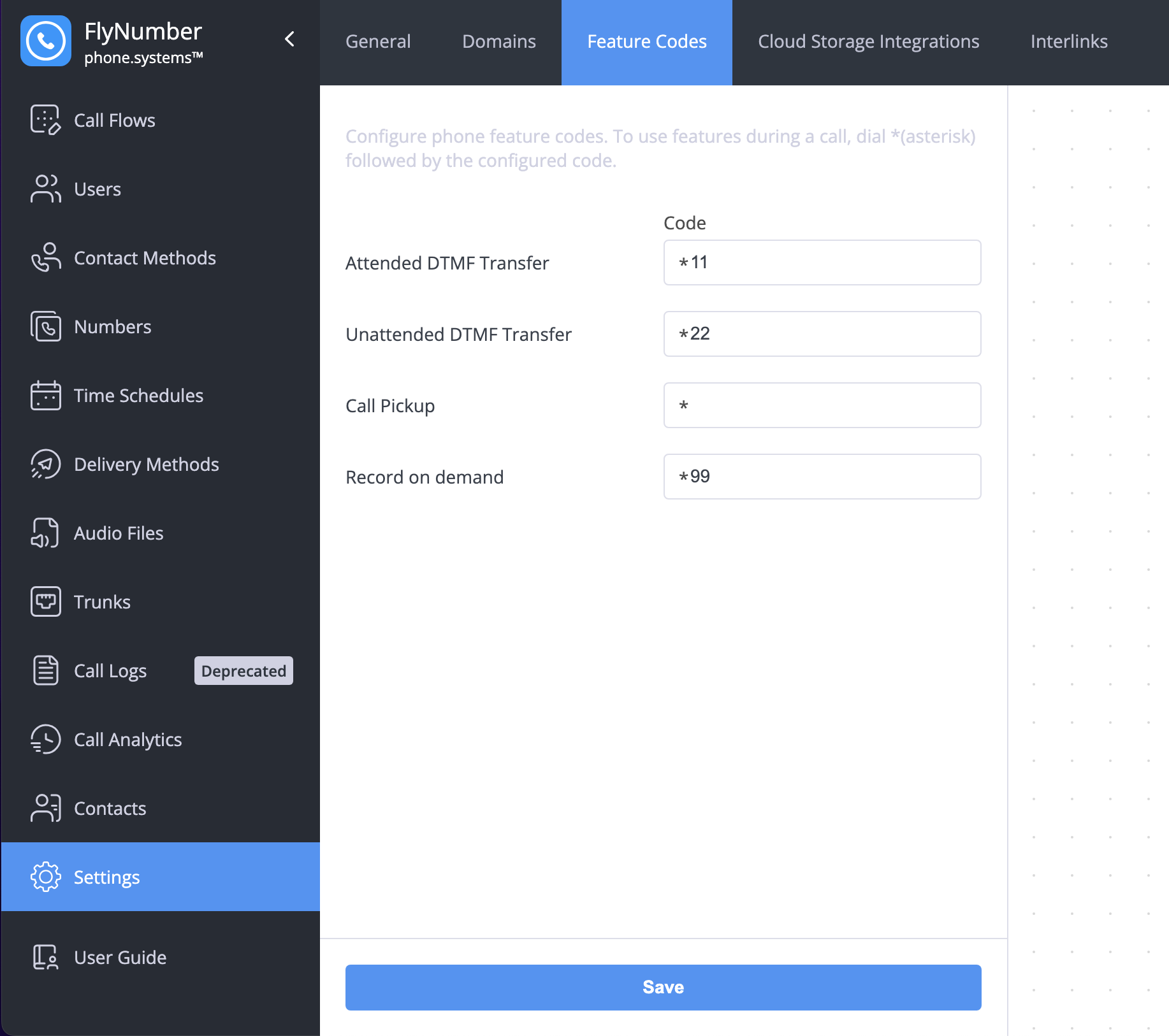Click the Unattended DTMF Transfer label
The width and height of the screenshot is (1169, 1036).
click(x=458, y=335)
